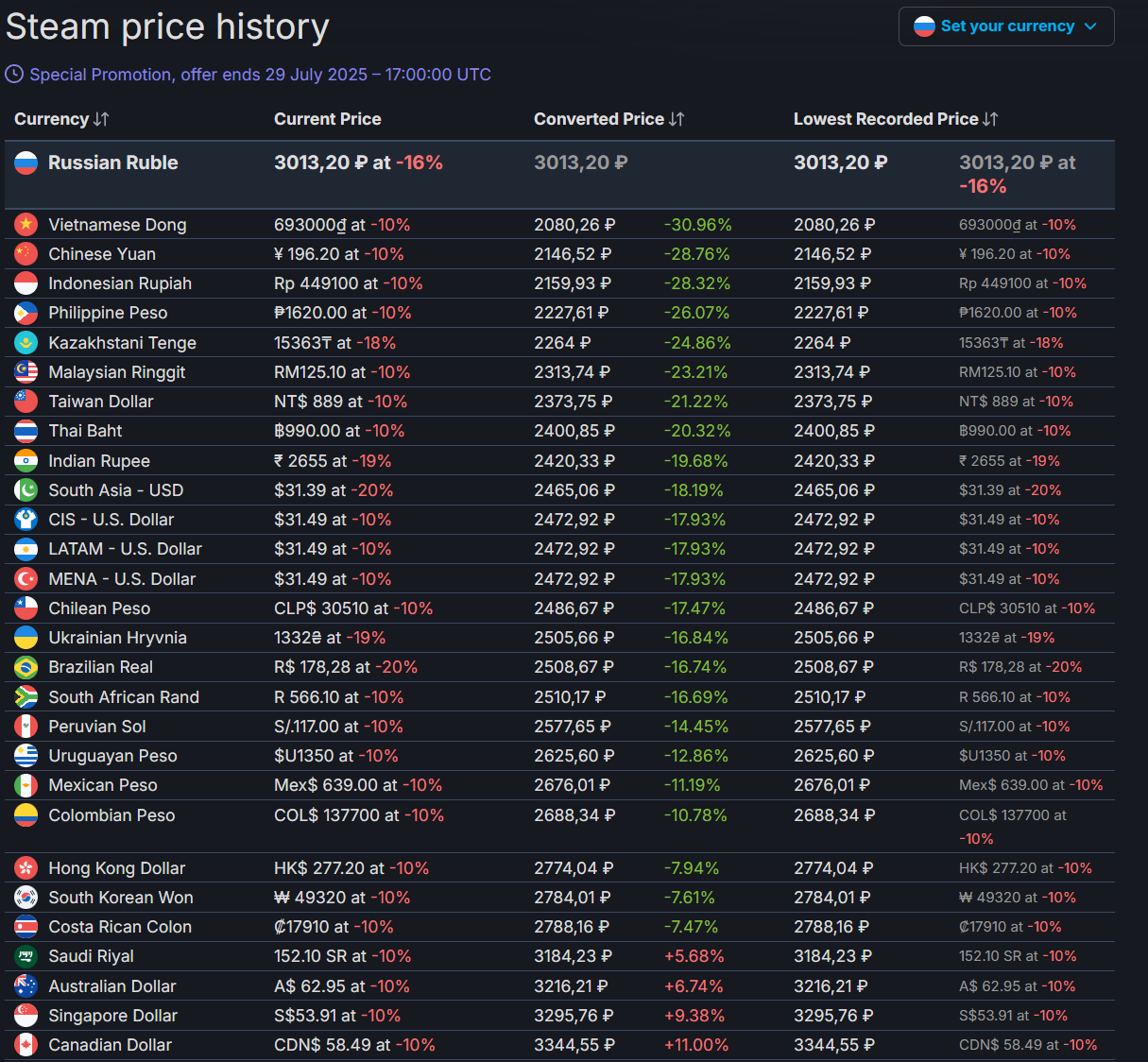Sort table by the Currency column header
Viewport: 1148px width, 1062px height.
click(x=61, y=119)
